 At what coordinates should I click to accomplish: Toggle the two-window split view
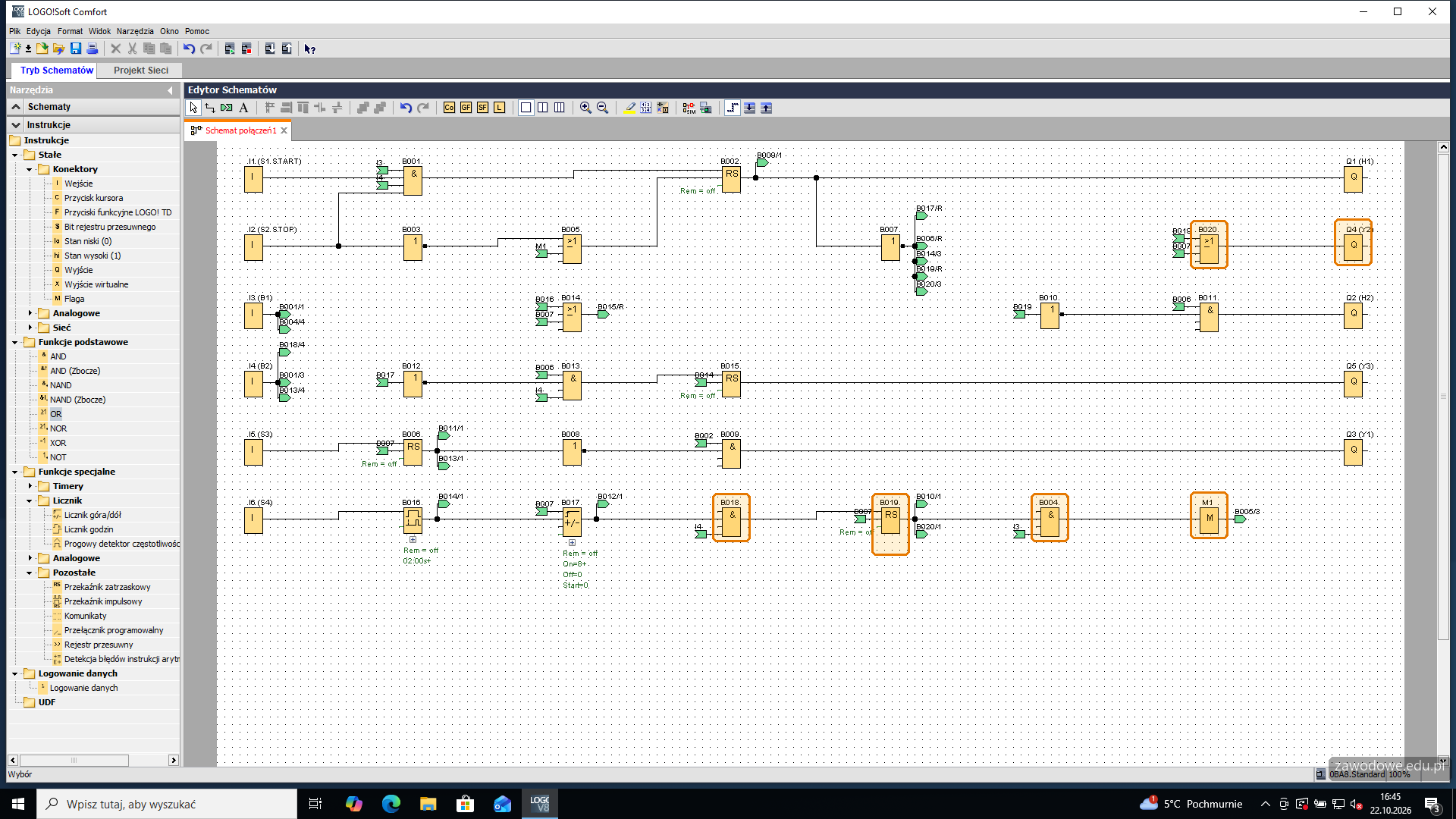click(542, 108)
